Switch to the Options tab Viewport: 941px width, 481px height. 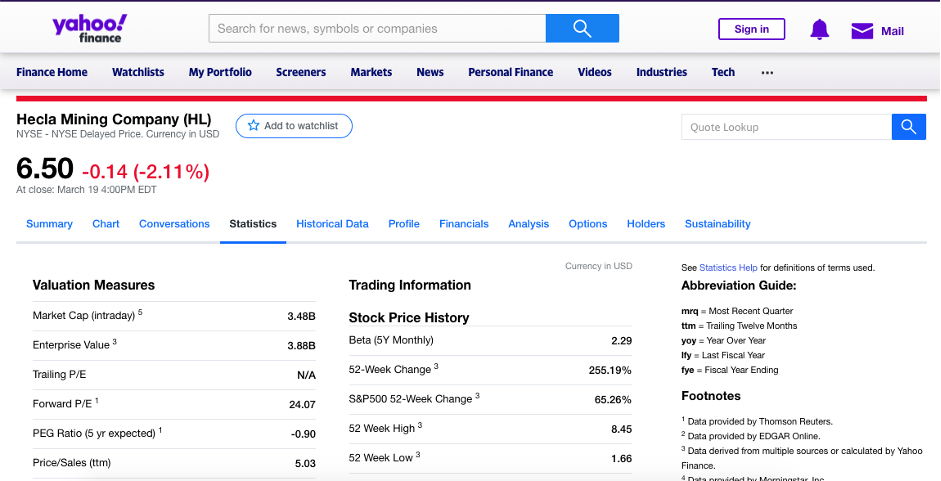coord(588,224)
